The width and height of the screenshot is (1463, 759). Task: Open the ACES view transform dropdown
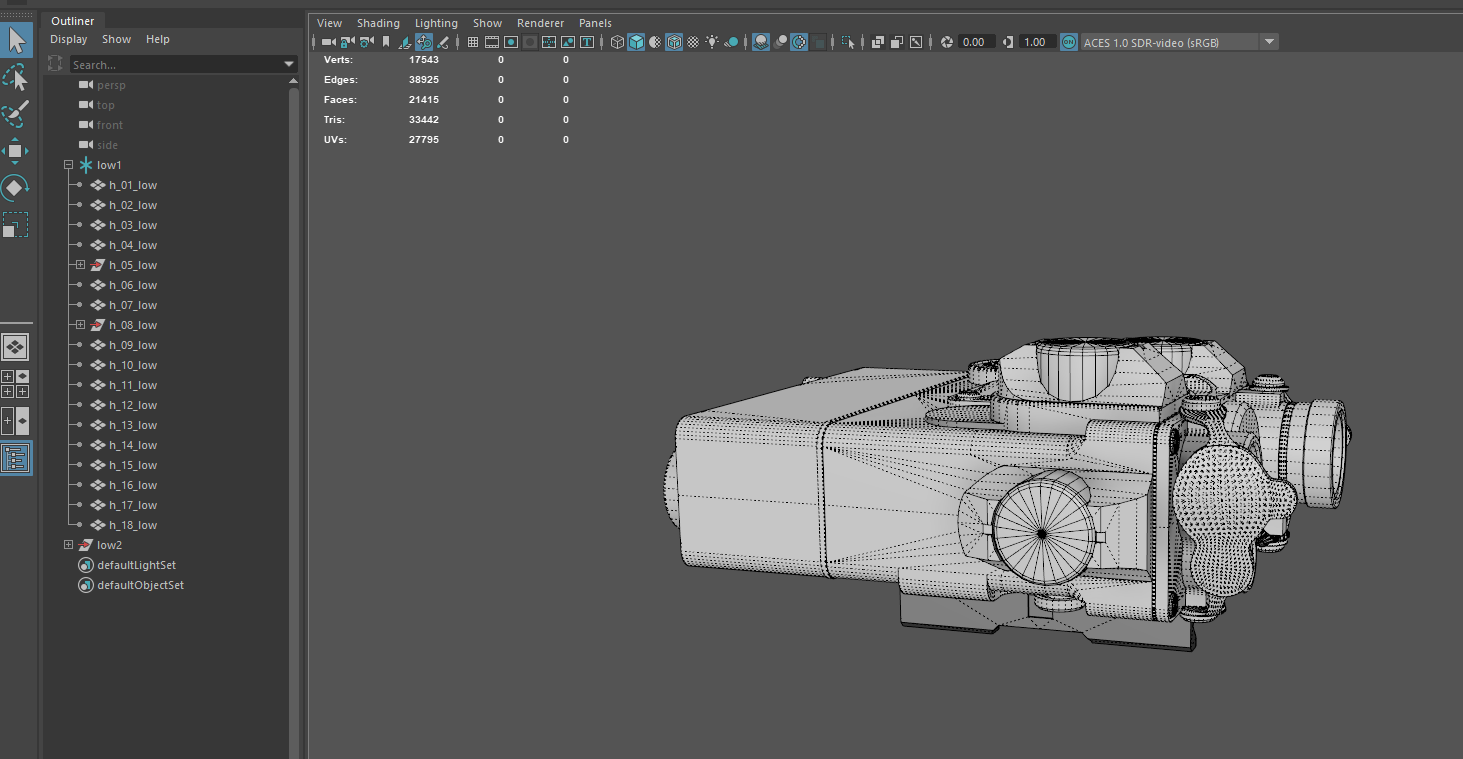[x=1269, y=42]
